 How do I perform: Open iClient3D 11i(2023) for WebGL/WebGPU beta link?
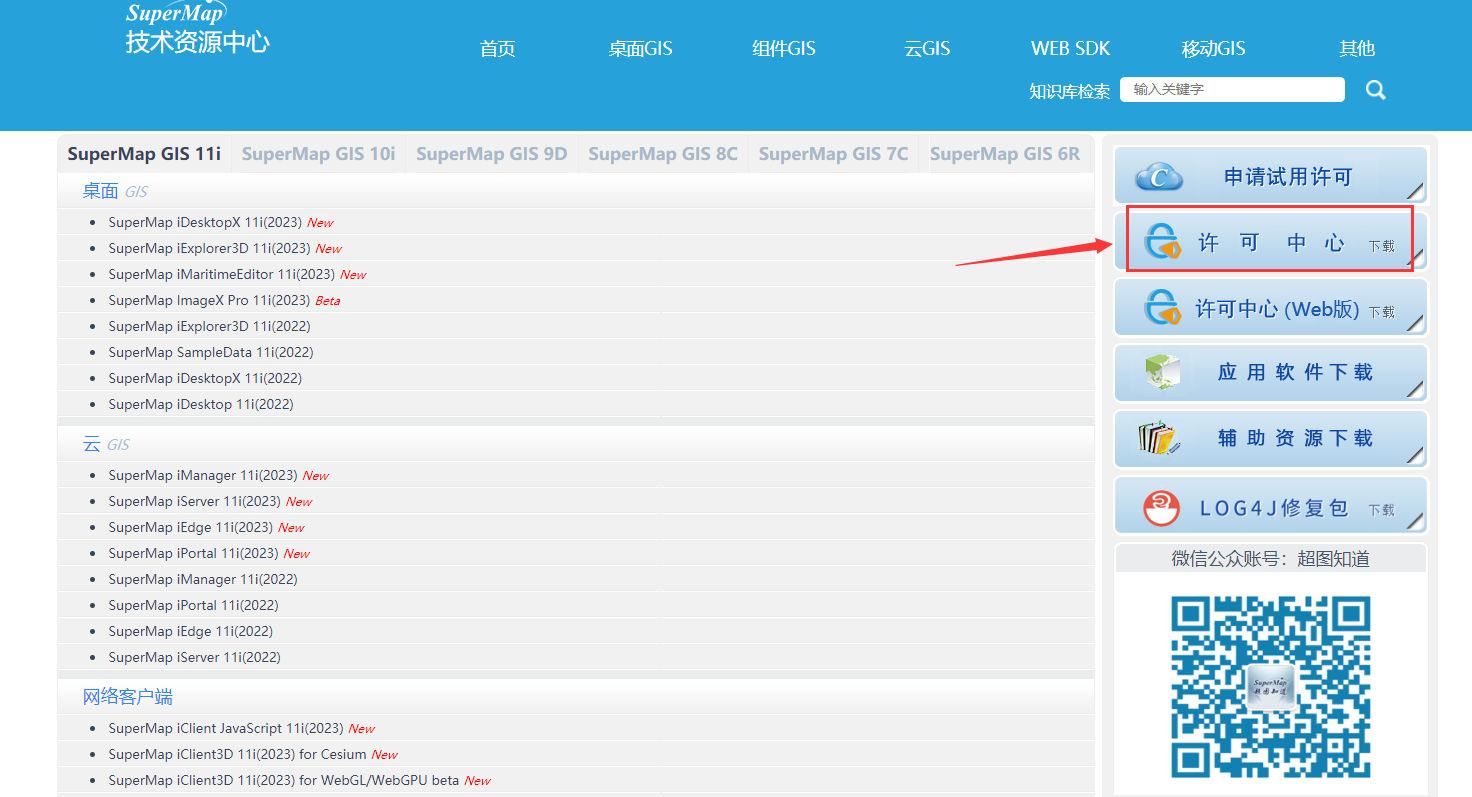pyautogui.click(x=284, y=780)
